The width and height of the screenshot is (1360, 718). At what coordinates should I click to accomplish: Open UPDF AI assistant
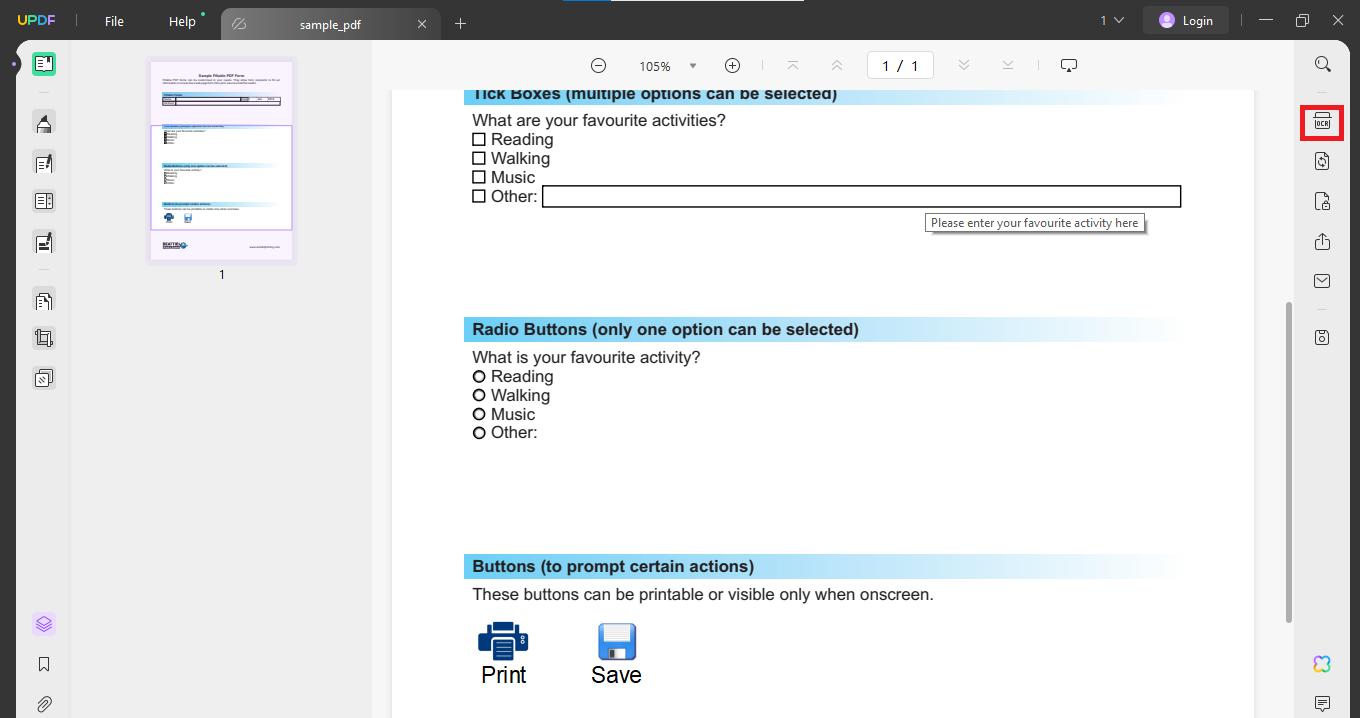click(x=1322, y=664)
